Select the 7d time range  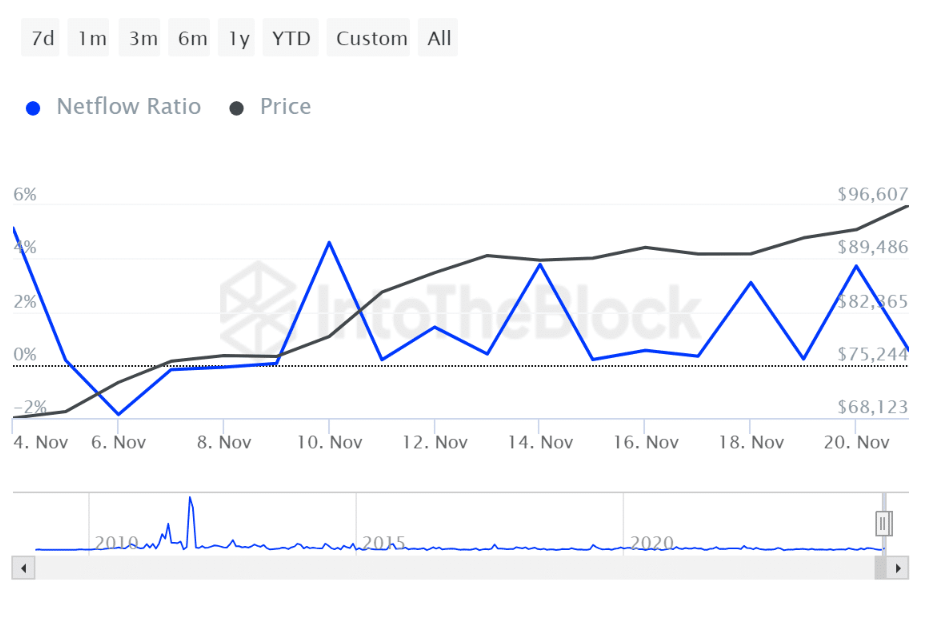(43, 39)
